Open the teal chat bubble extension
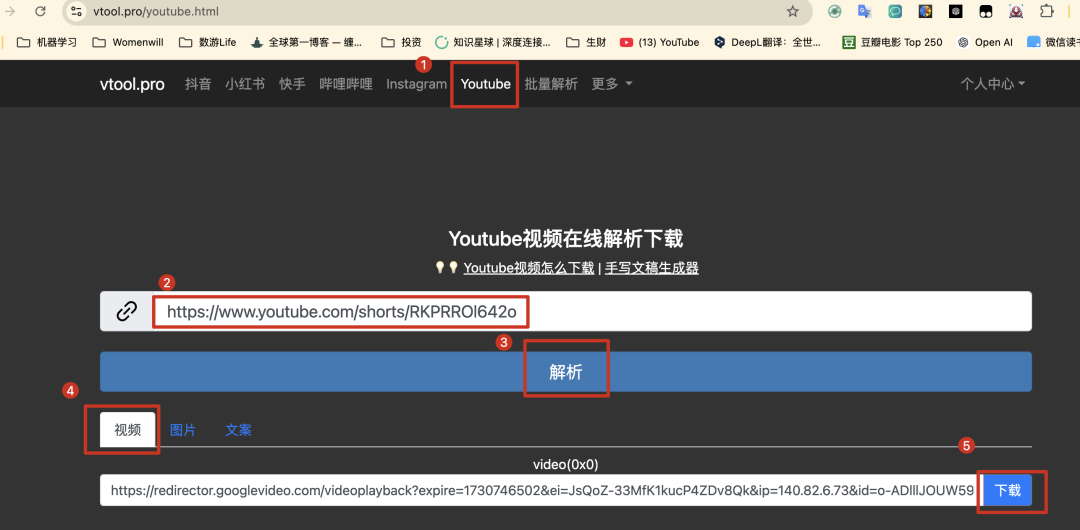This screenshot has height=530, width=1080. point(895,11)
